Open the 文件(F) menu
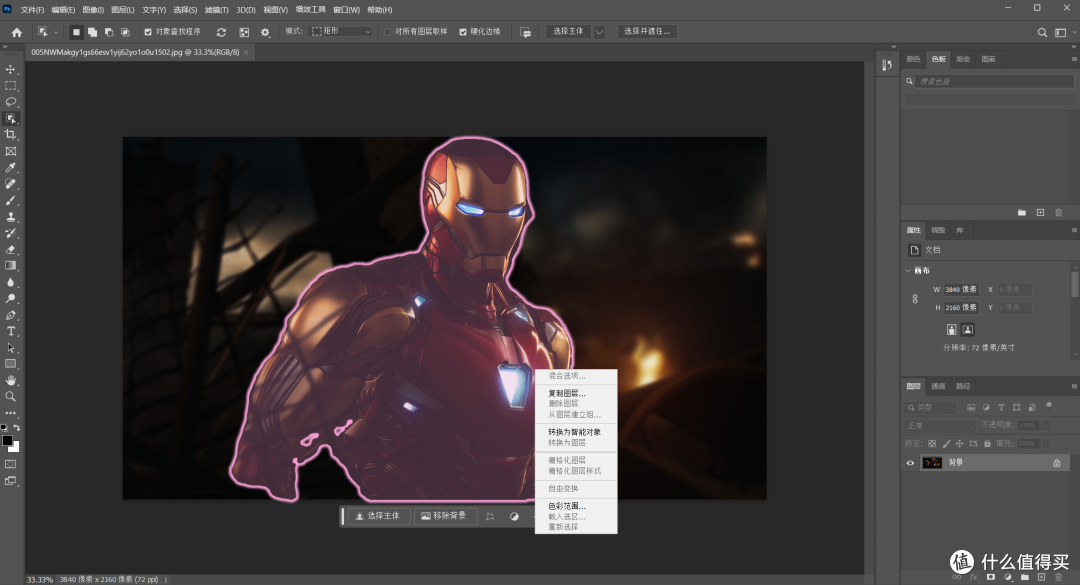 (32, 10)
